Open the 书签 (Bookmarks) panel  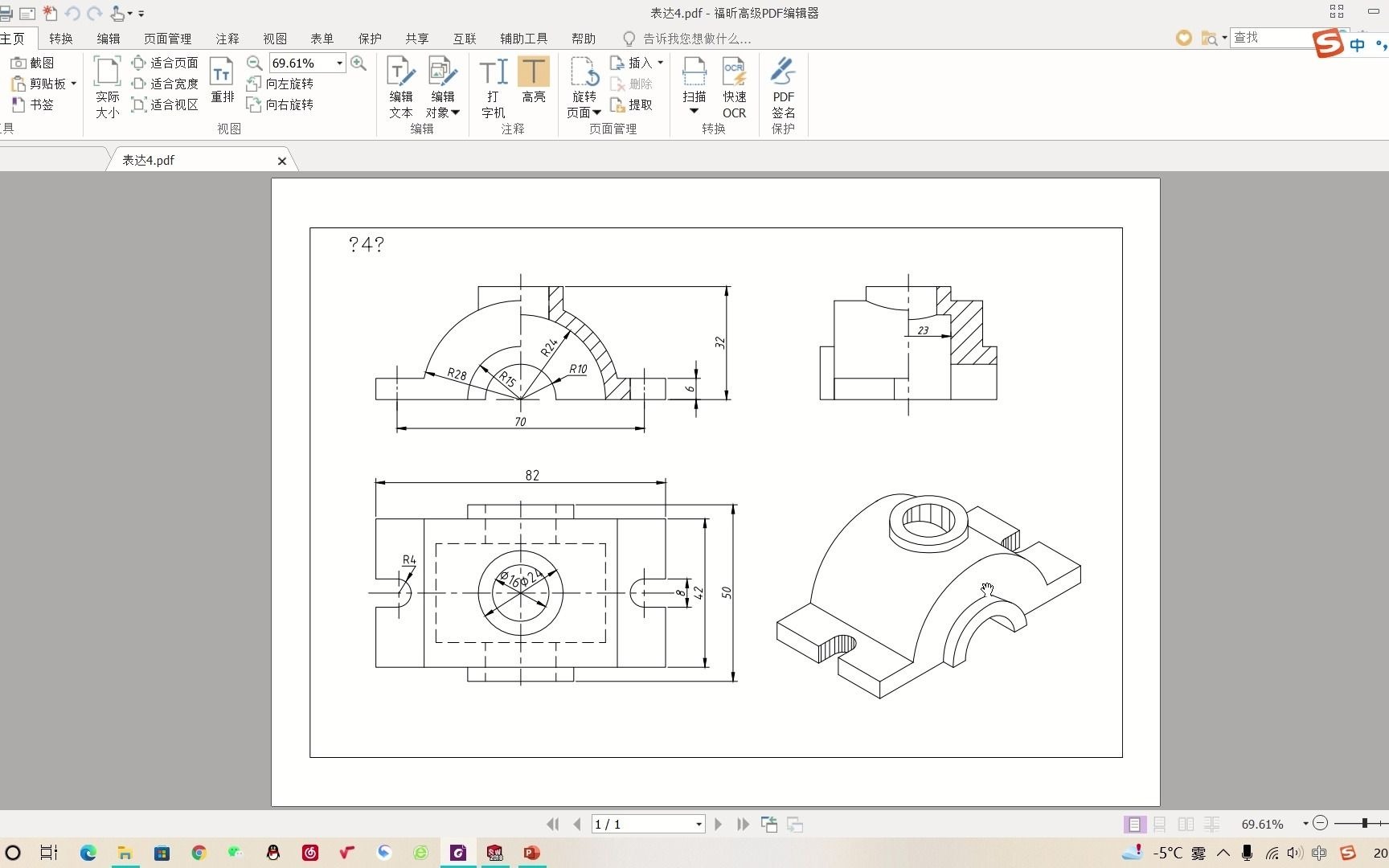[35, 104]
